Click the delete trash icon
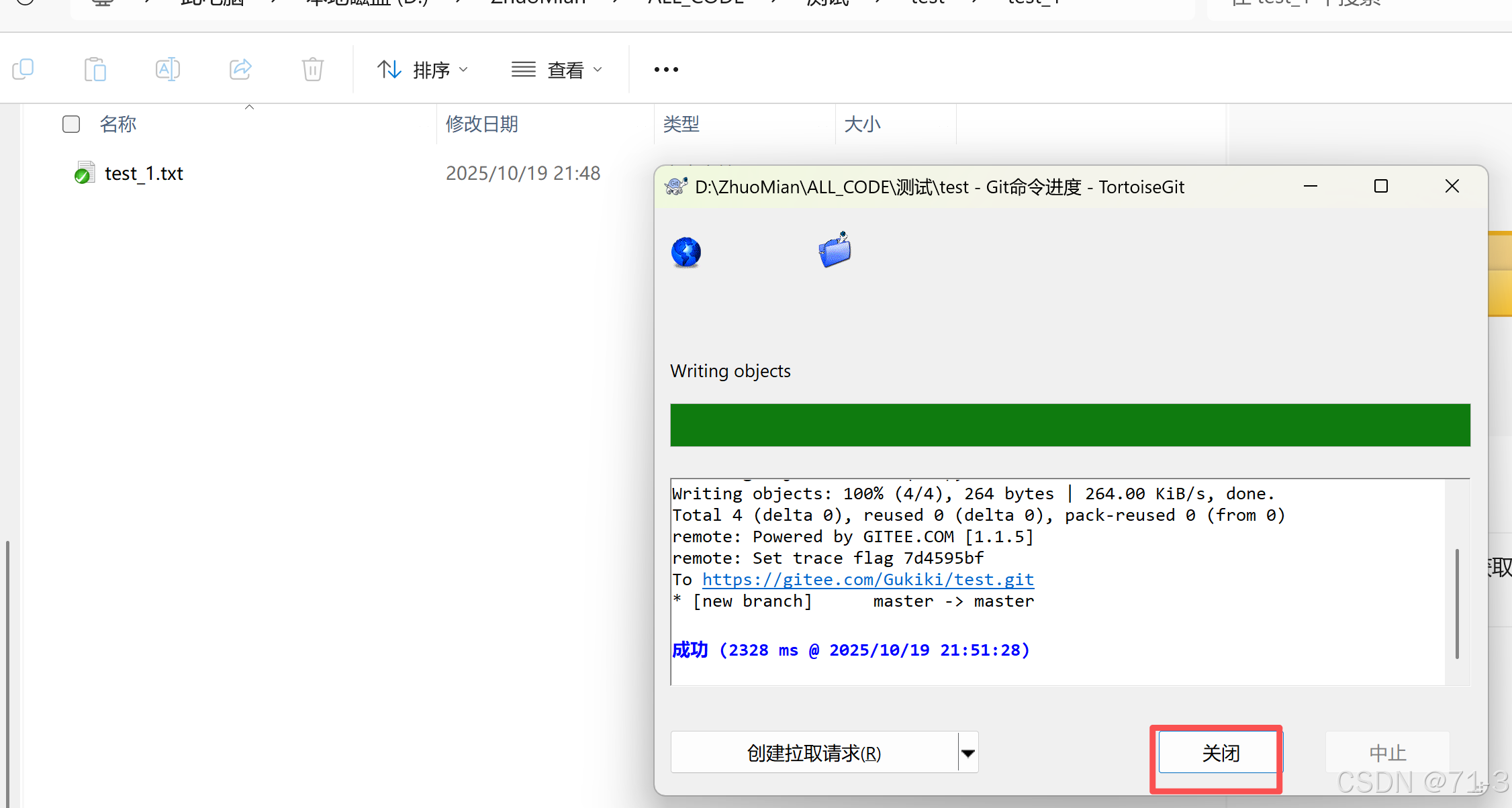 pyautogui.click(x=312, y=69)
